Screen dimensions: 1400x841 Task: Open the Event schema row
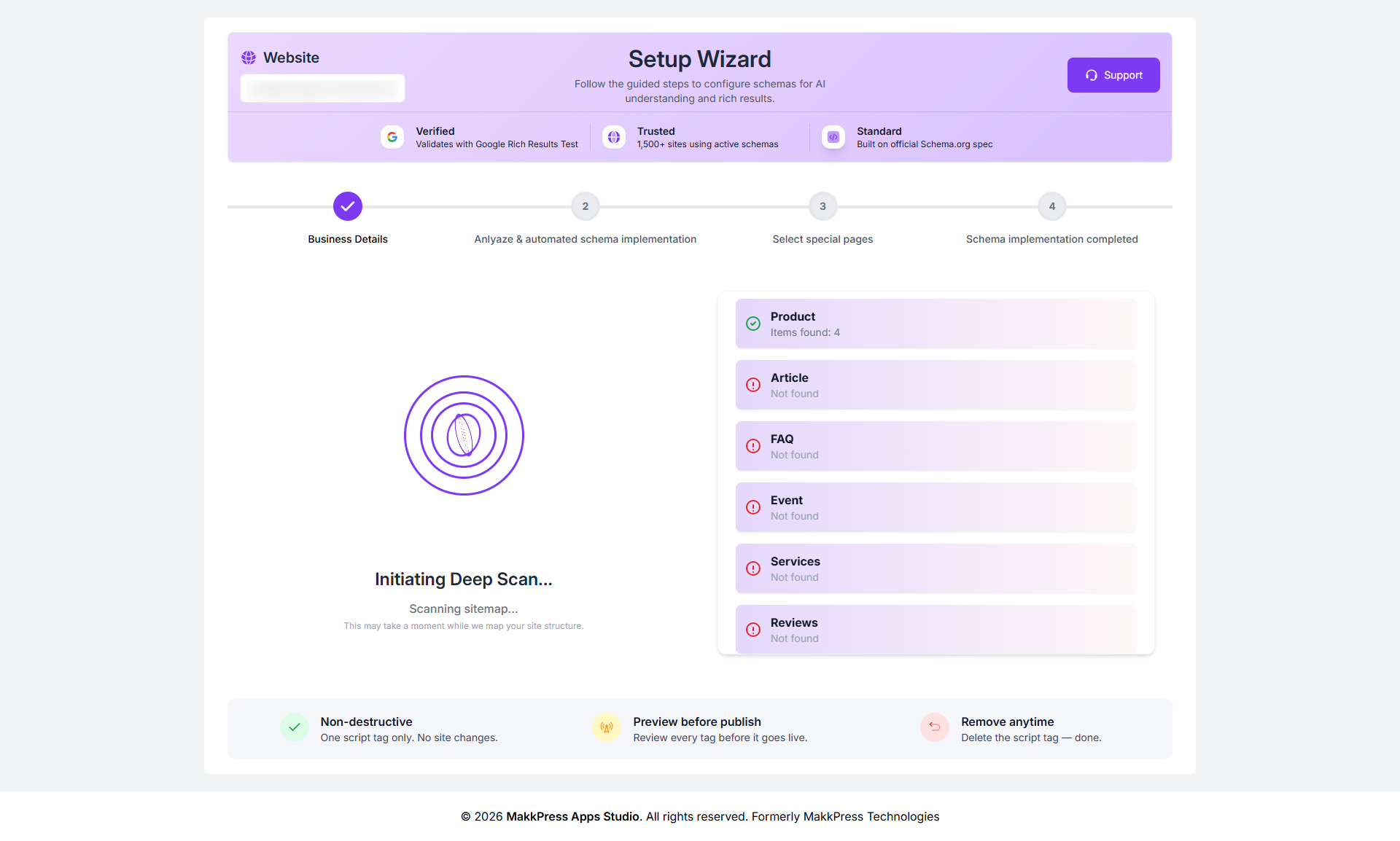[936, 507]
